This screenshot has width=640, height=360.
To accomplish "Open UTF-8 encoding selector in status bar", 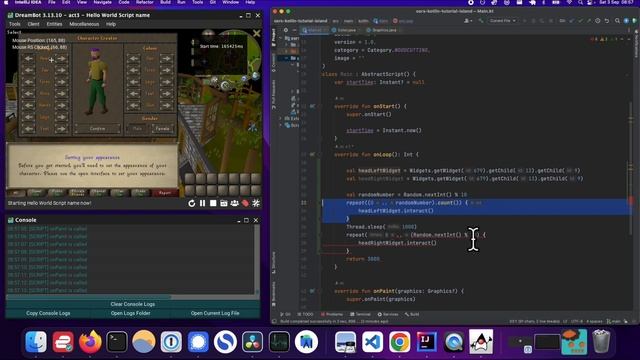I will coord(577,322).
